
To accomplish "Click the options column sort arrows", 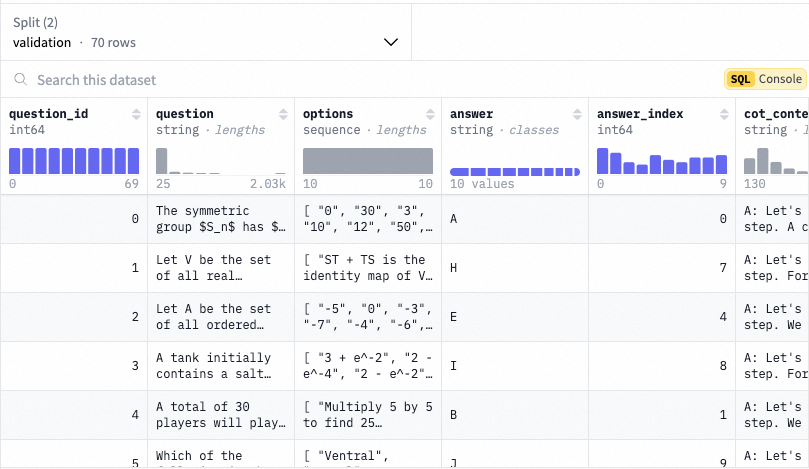I will click(430, 114).
